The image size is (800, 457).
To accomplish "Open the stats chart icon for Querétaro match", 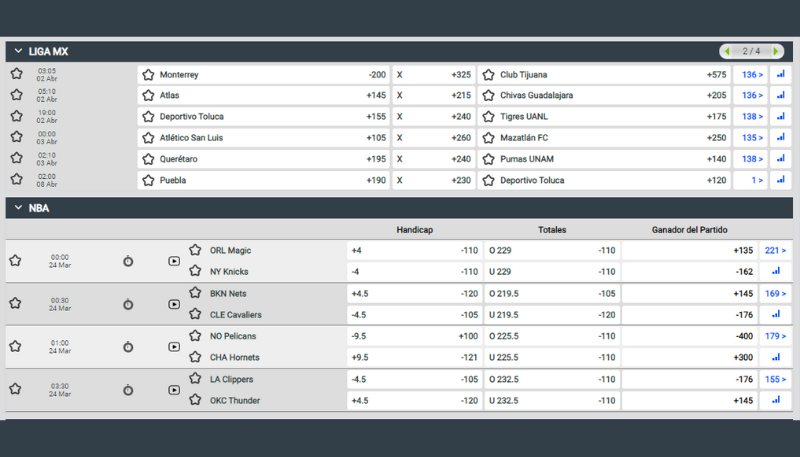I will [x=781, y=159].
